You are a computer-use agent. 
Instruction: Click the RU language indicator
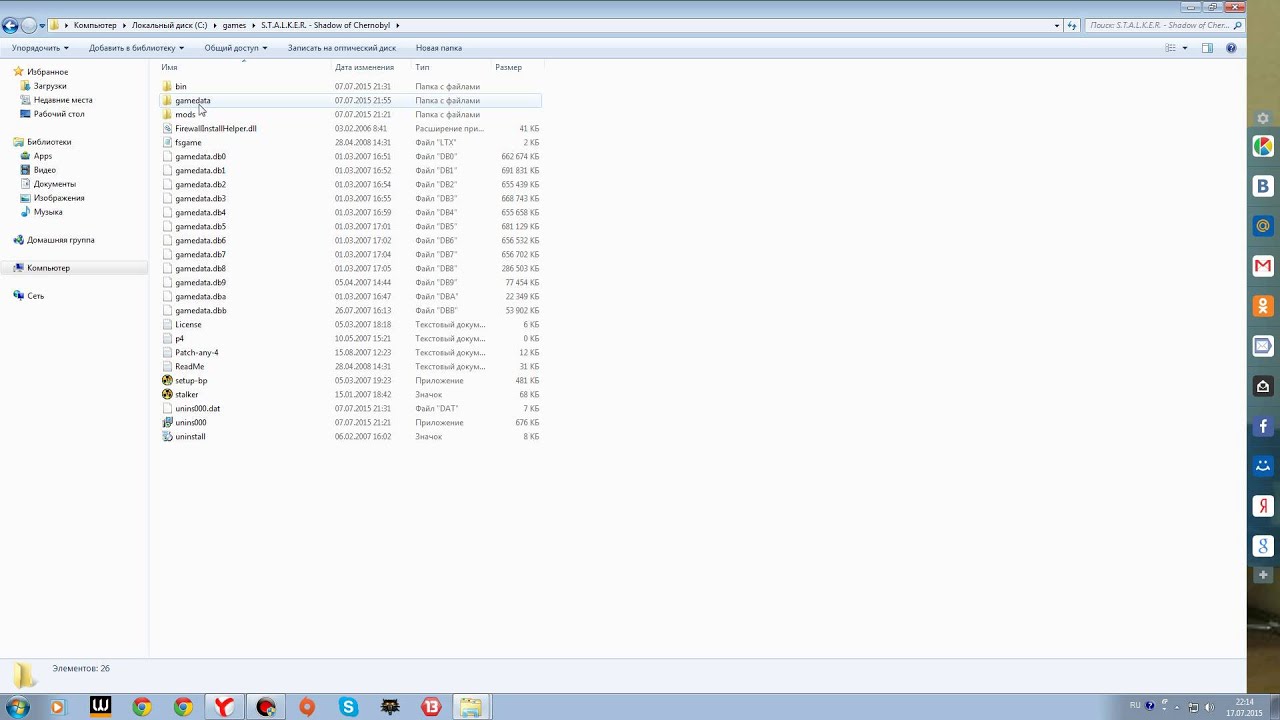[1135, 706]
